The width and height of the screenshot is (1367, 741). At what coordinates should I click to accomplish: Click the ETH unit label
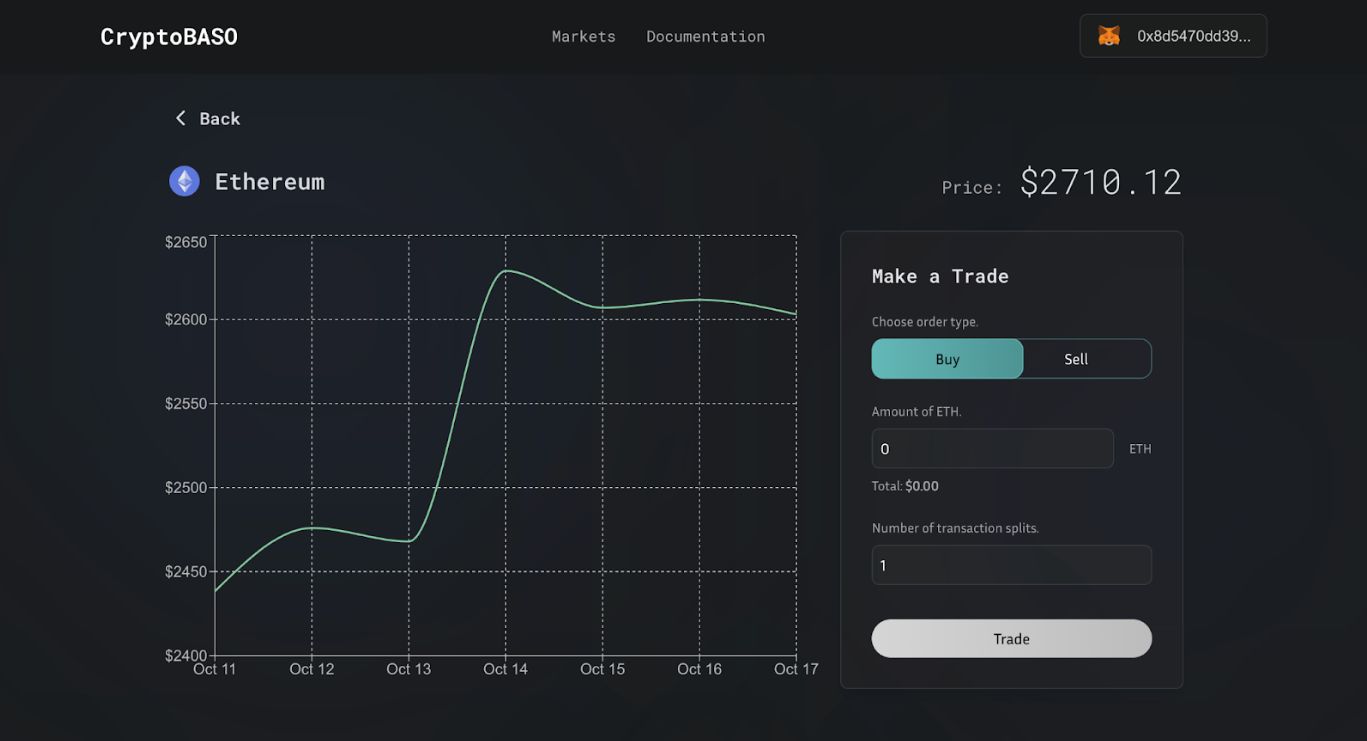coord(1140,449)
